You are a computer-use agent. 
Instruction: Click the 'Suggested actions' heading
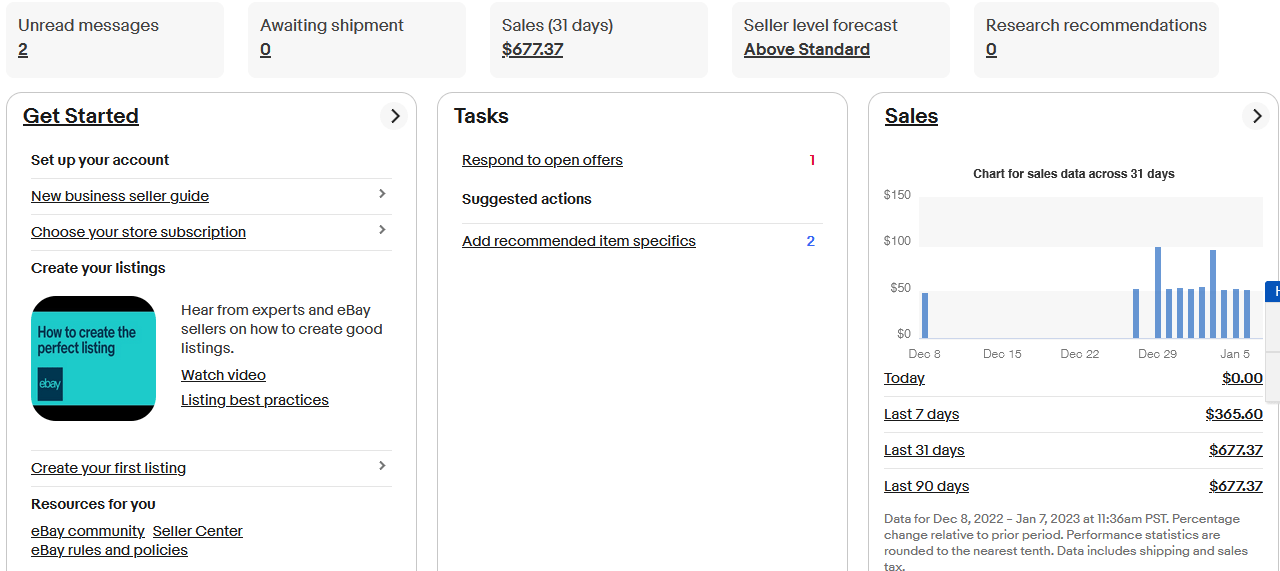coord(527,199)
